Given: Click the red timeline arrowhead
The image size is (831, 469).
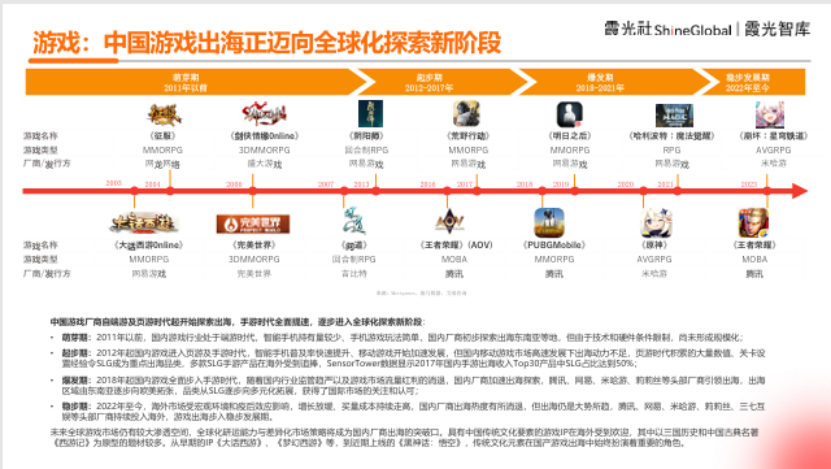Looking at the screenshot, I should [x=800, y=191].
